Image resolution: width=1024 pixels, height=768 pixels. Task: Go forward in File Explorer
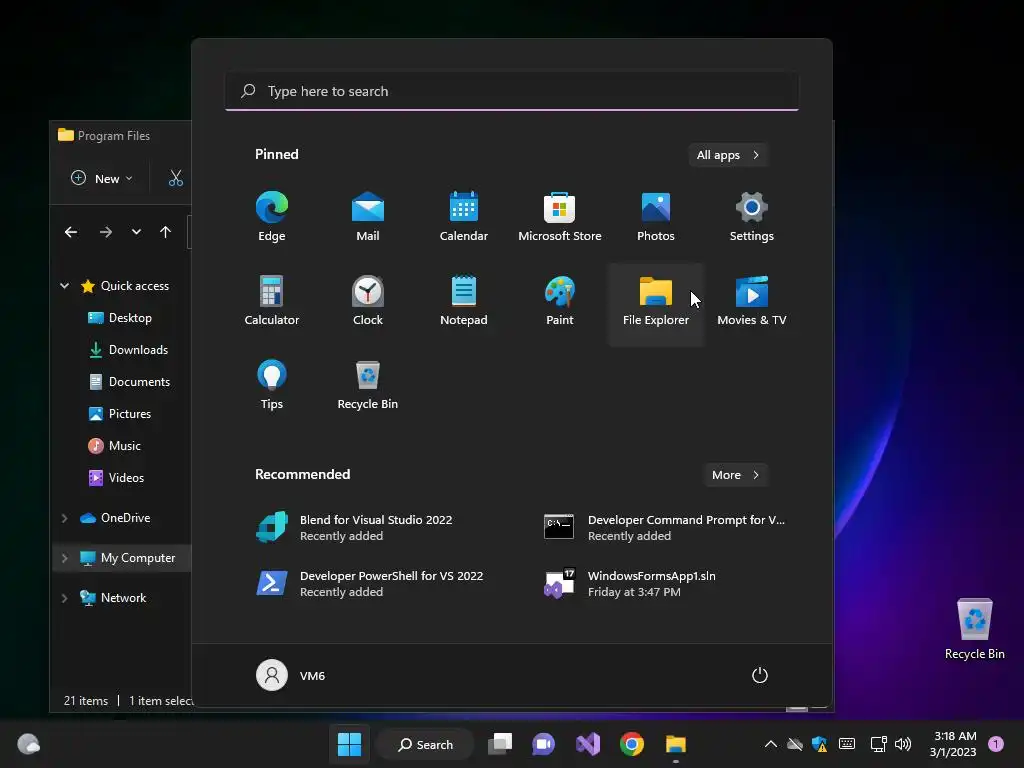tap(106, 232)
